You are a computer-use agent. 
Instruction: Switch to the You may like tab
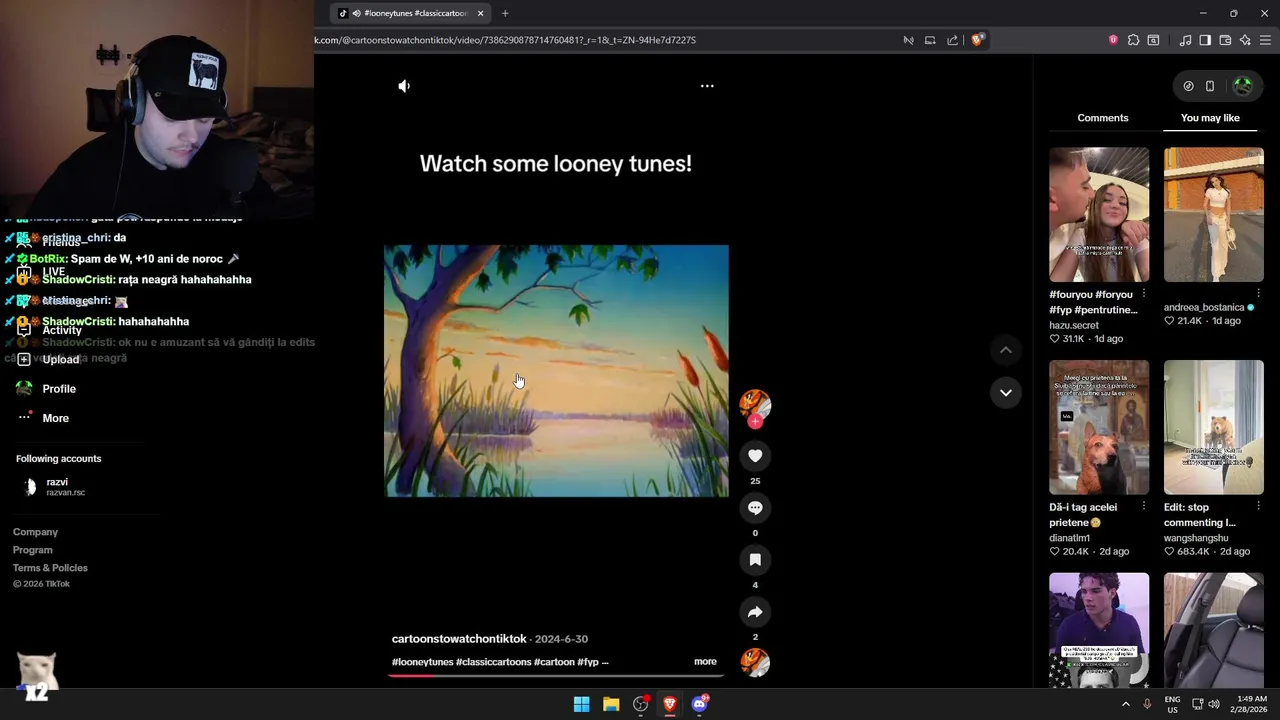[1210, 118]
